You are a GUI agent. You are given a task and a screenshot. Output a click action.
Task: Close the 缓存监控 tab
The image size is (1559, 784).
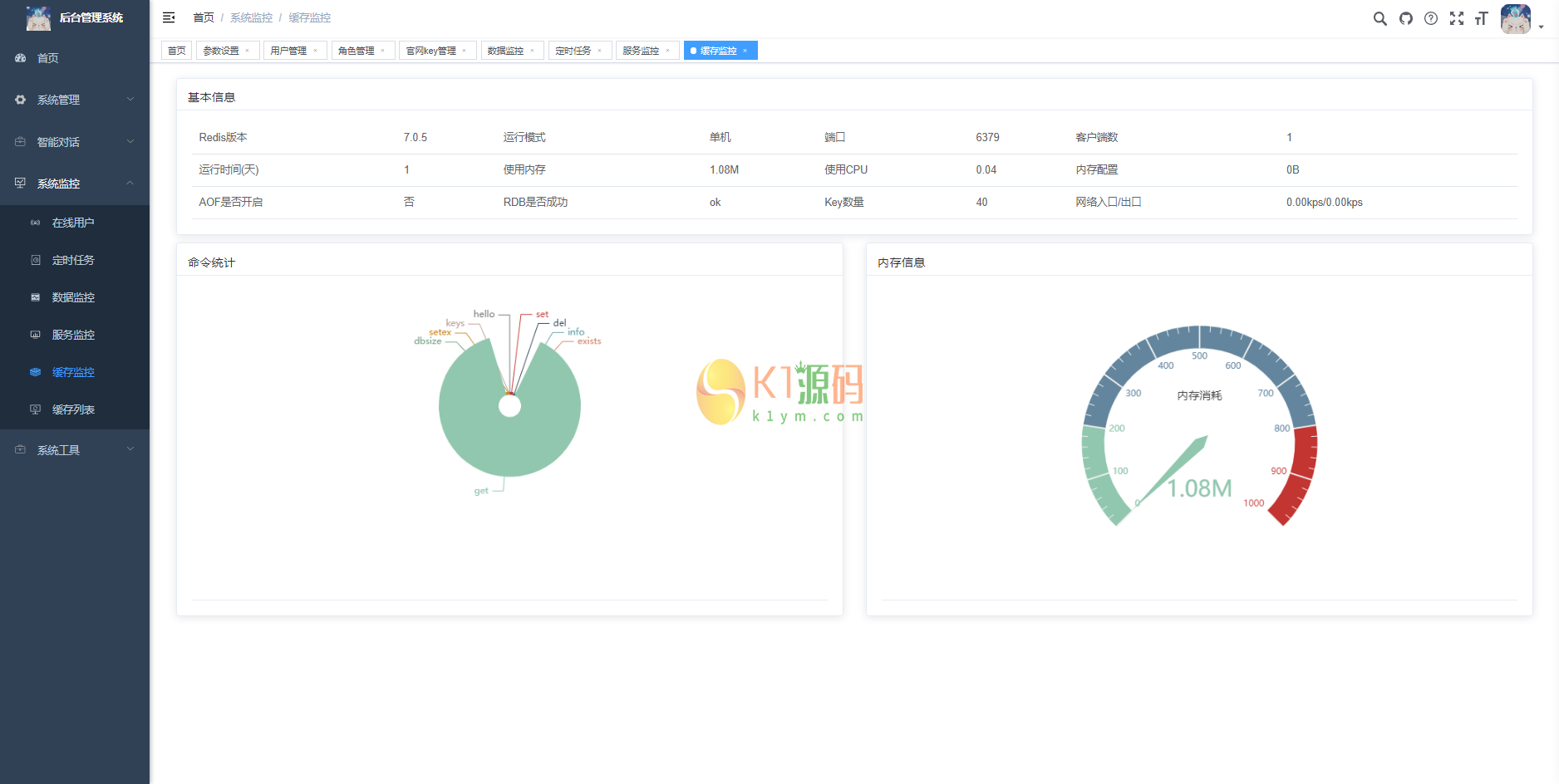click(x=745, y=51)
